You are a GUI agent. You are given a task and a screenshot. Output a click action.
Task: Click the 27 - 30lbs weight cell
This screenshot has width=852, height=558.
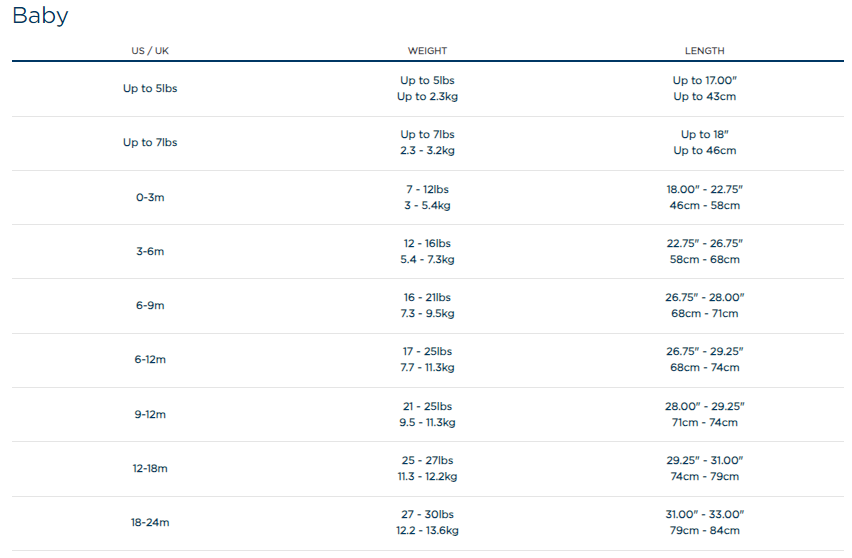point(427,514)
